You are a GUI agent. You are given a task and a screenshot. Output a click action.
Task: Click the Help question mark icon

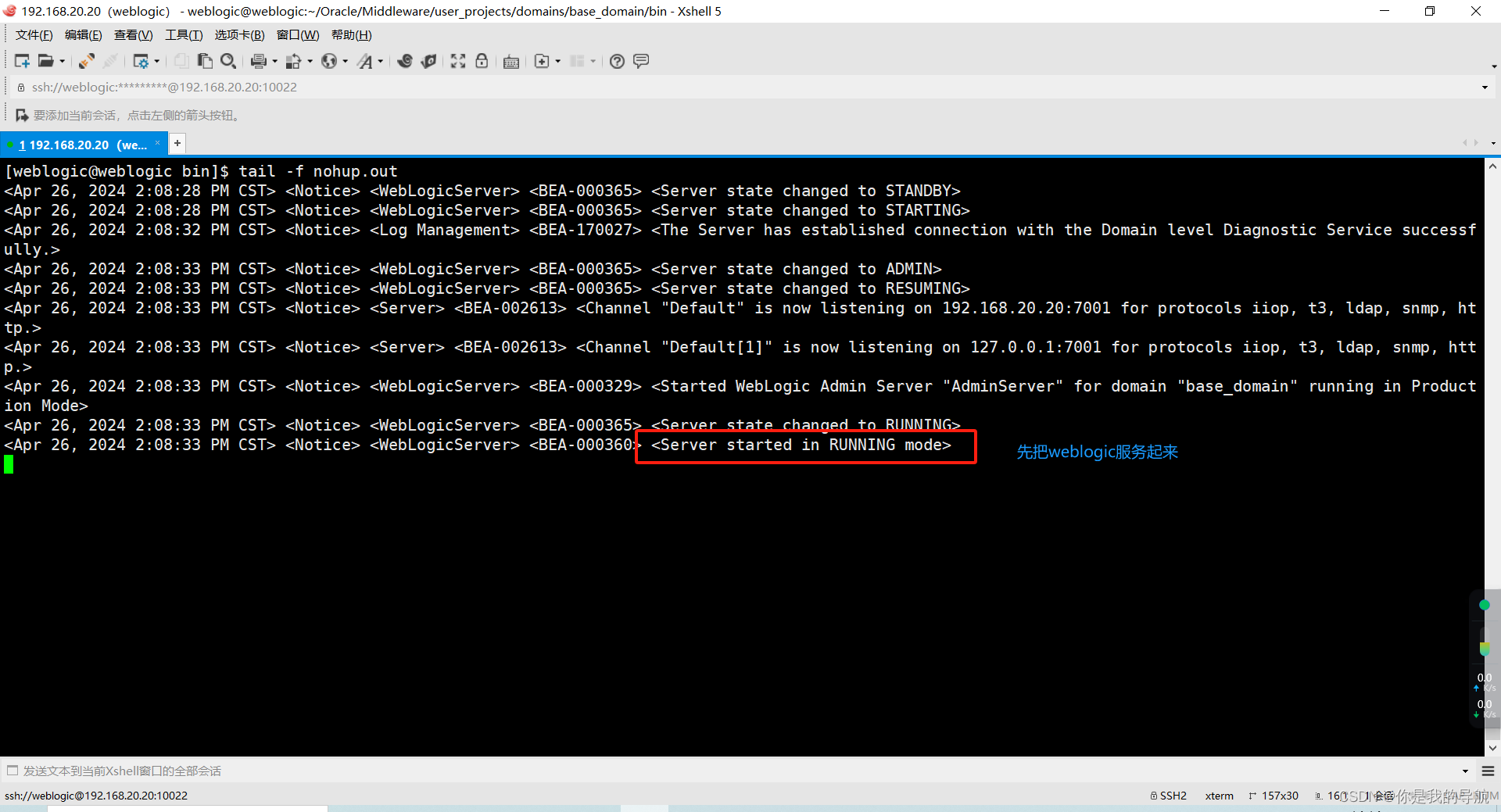tap(617, 61)
